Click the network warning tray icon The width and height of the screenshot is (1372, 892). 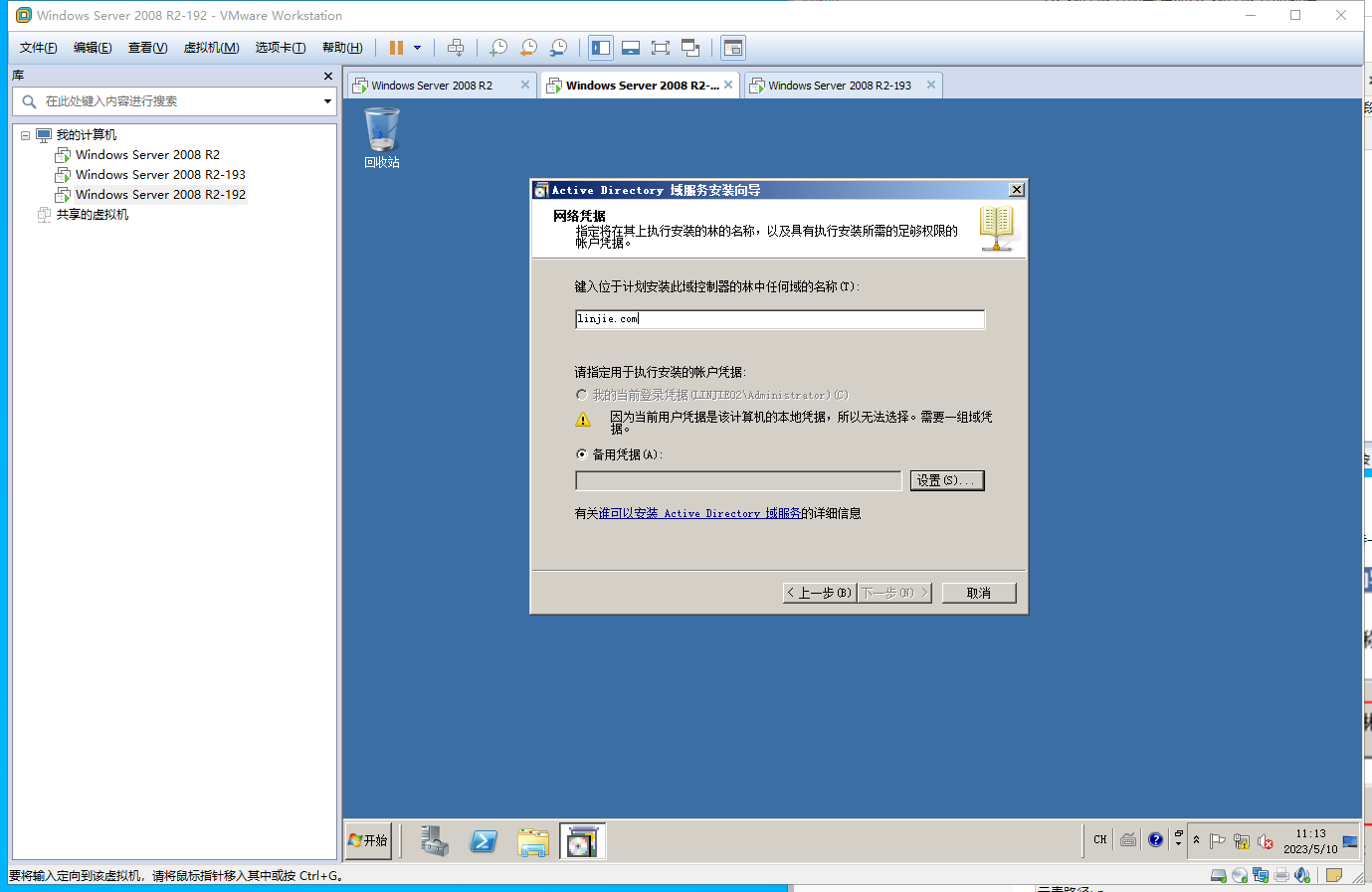coord(1241,841)
